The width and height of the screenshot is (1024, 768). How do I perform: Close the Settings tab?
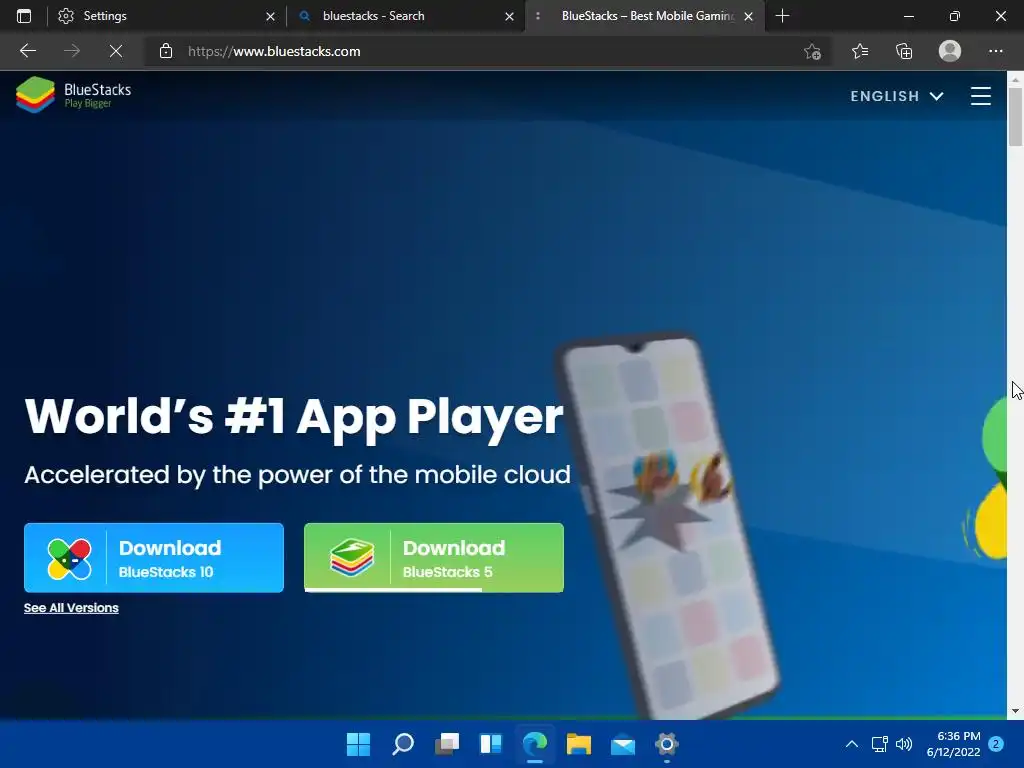click(x=270, y=16)
